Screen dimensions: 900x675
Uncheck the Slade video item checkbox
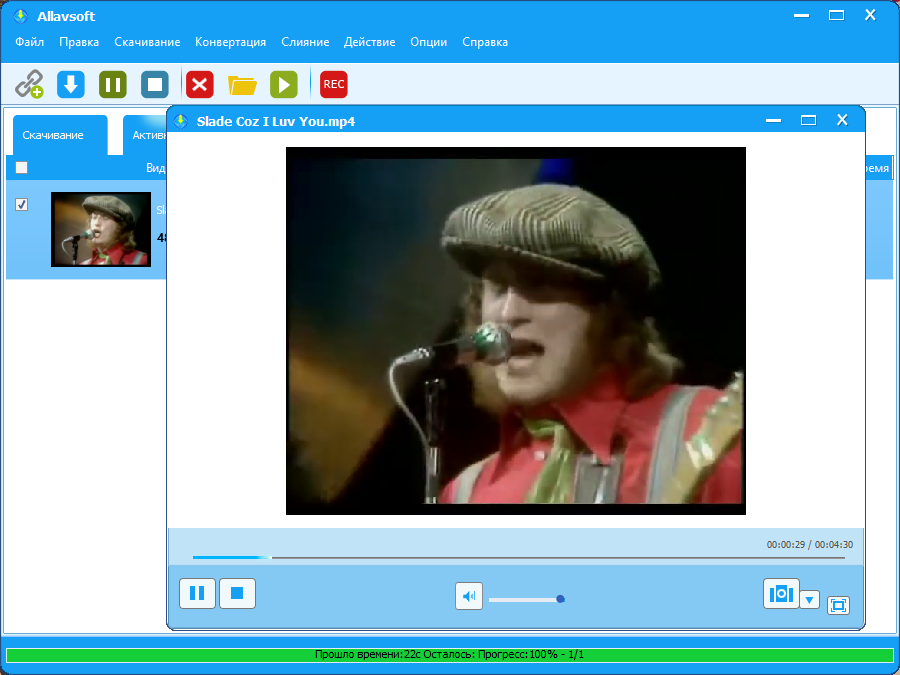coord(21,204)
